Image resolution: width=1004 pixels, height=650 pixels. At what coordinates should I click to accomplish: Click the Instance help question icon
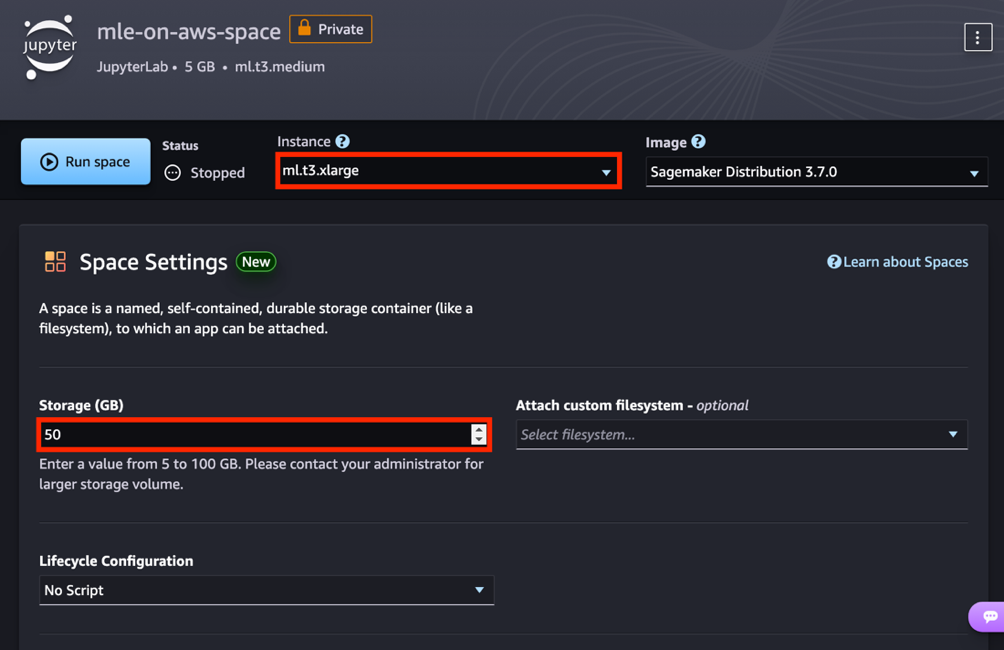point(343,142)
